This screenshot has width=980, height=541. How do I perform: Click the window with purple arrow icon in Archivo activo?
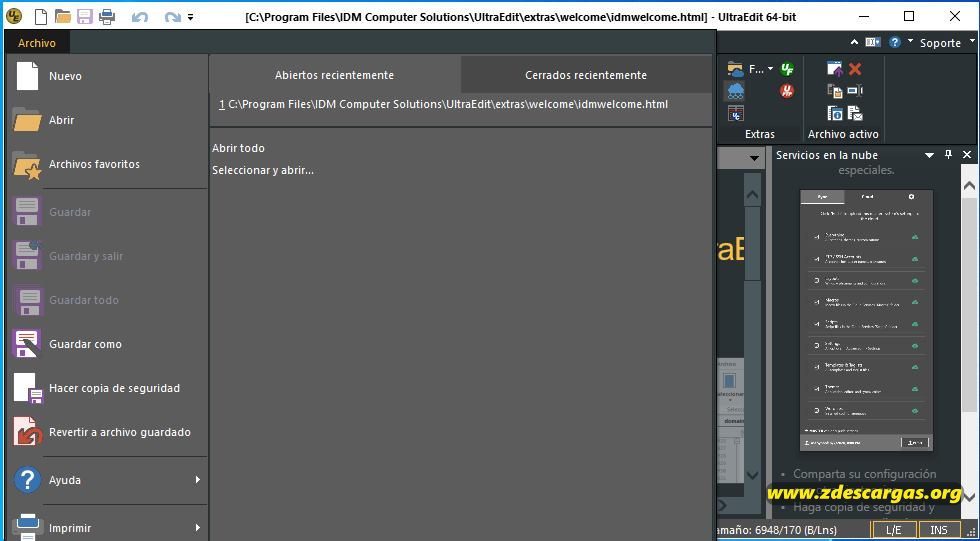tap(835, 69)
